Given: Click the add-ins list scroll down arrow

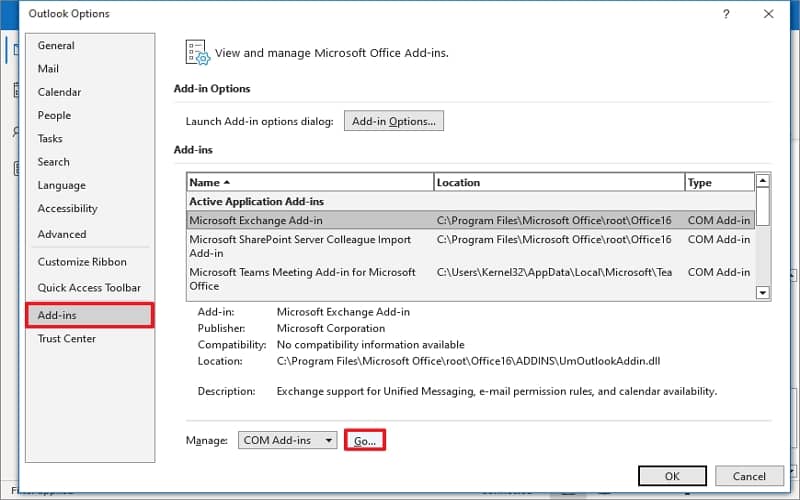Looking at the screenshot, I should [x=763, y=292].
